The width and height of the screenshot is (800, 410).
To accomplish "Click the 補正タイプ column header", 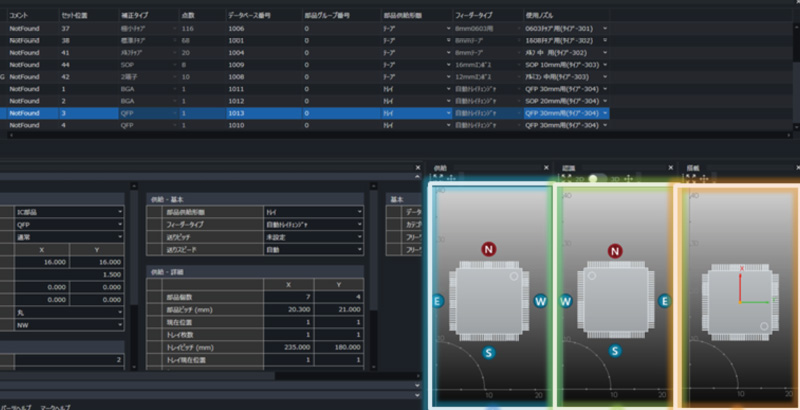I will point(135,17).
